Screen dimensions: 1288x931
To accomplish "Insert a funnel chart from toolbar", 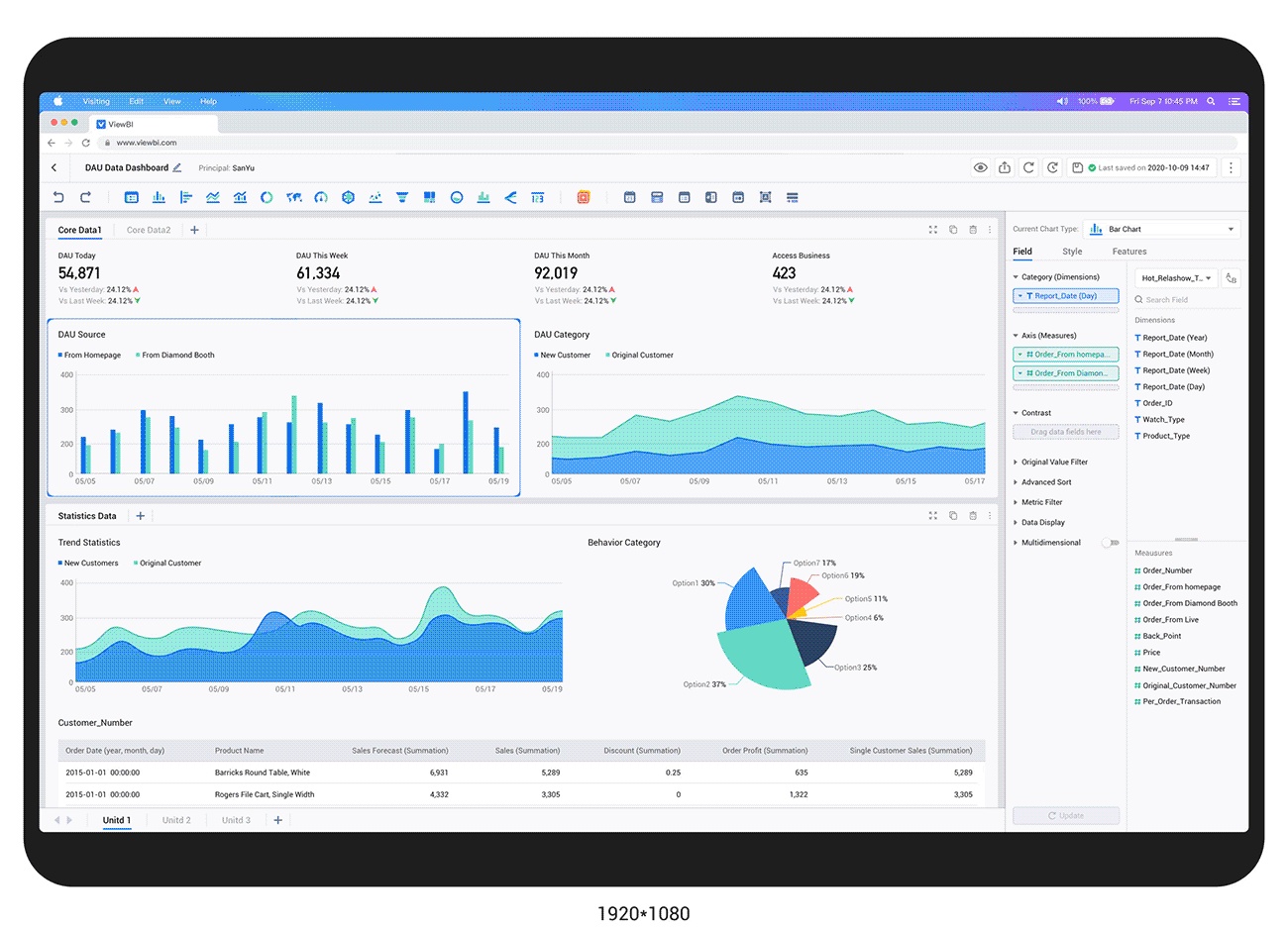I will coord(402,197).
